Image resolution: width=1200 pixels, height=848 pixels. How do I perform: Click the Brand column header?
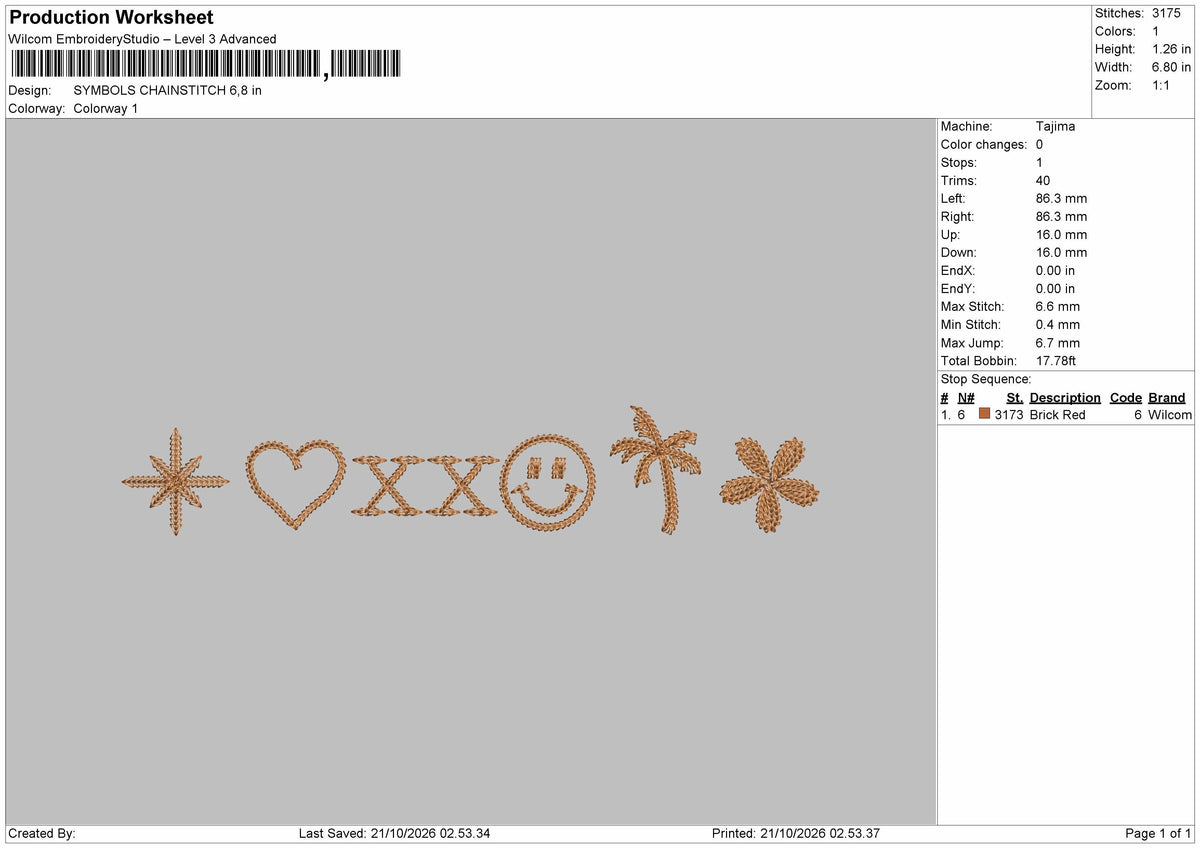(x=1167, y=397)
